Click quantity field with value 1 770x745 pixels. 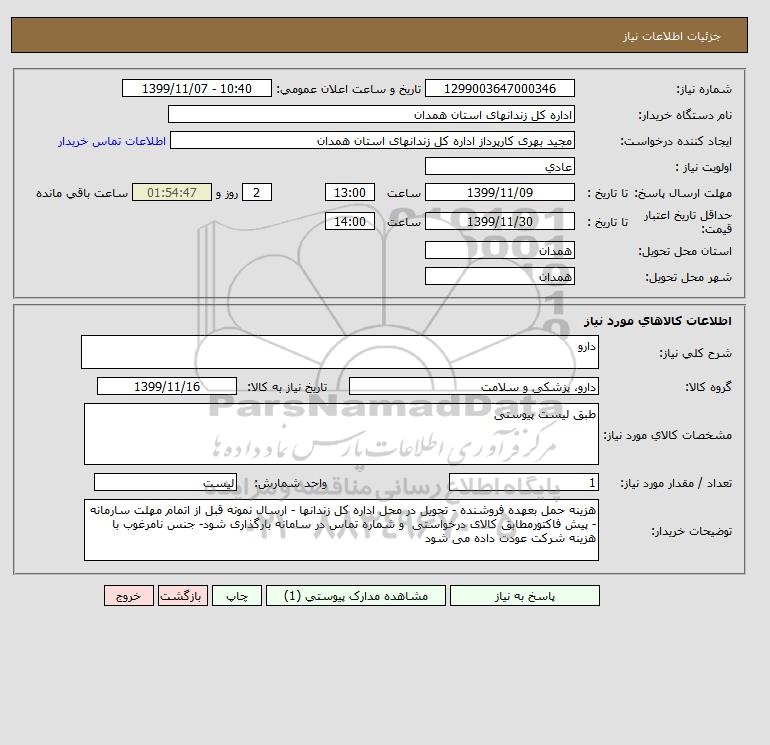point(523,482)
